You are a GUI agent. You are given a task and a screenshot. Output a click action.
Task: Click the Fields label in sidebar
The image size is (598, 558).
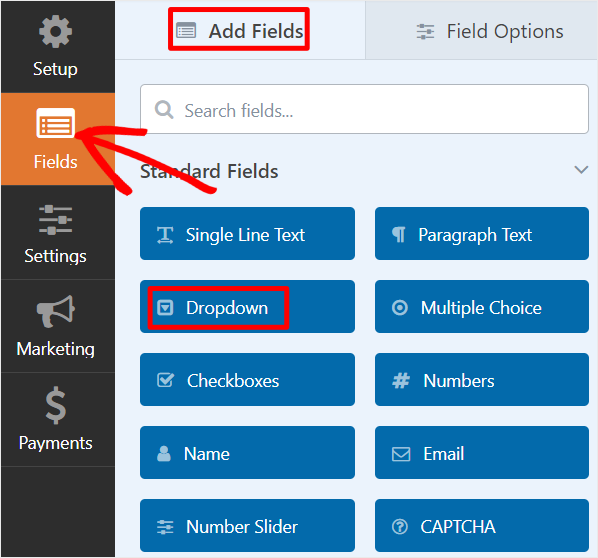tap(56, 162)
